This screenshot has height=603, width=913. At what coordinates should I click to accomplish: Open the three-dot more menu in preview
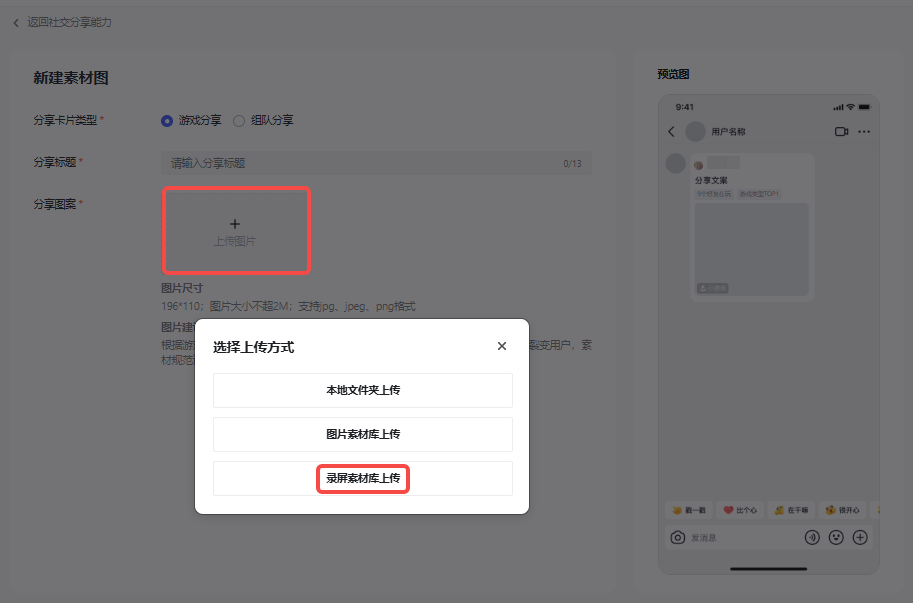pos(864,131)
